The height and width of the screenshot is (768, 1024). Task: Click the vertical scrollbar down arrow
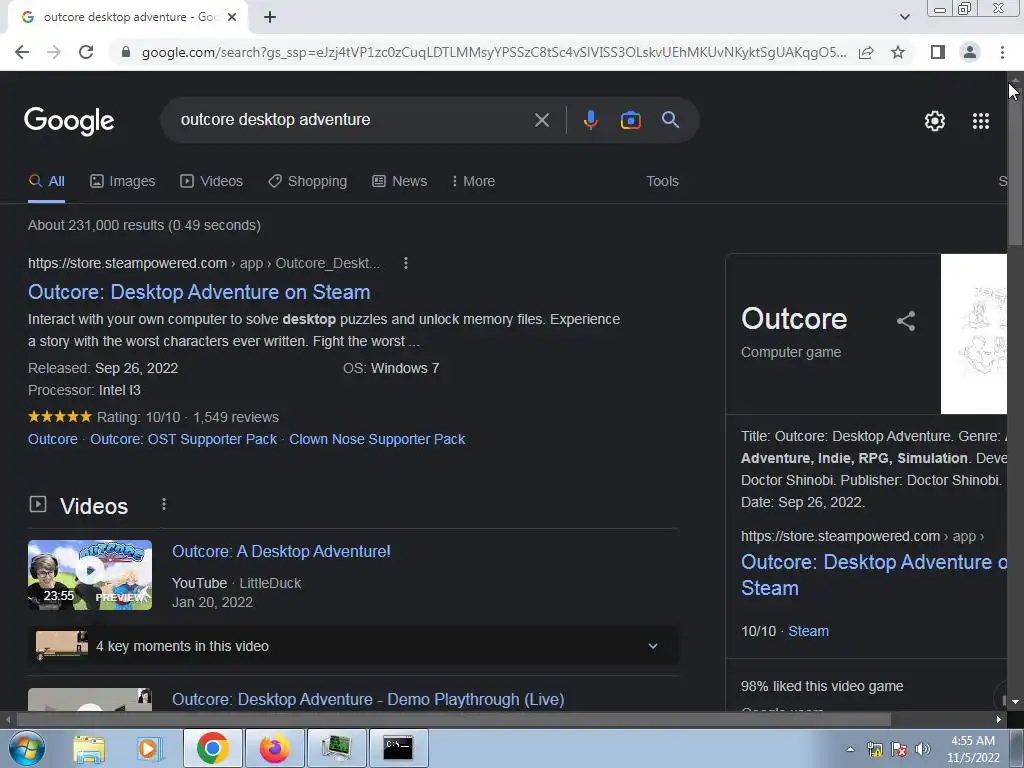[1015, 702]
